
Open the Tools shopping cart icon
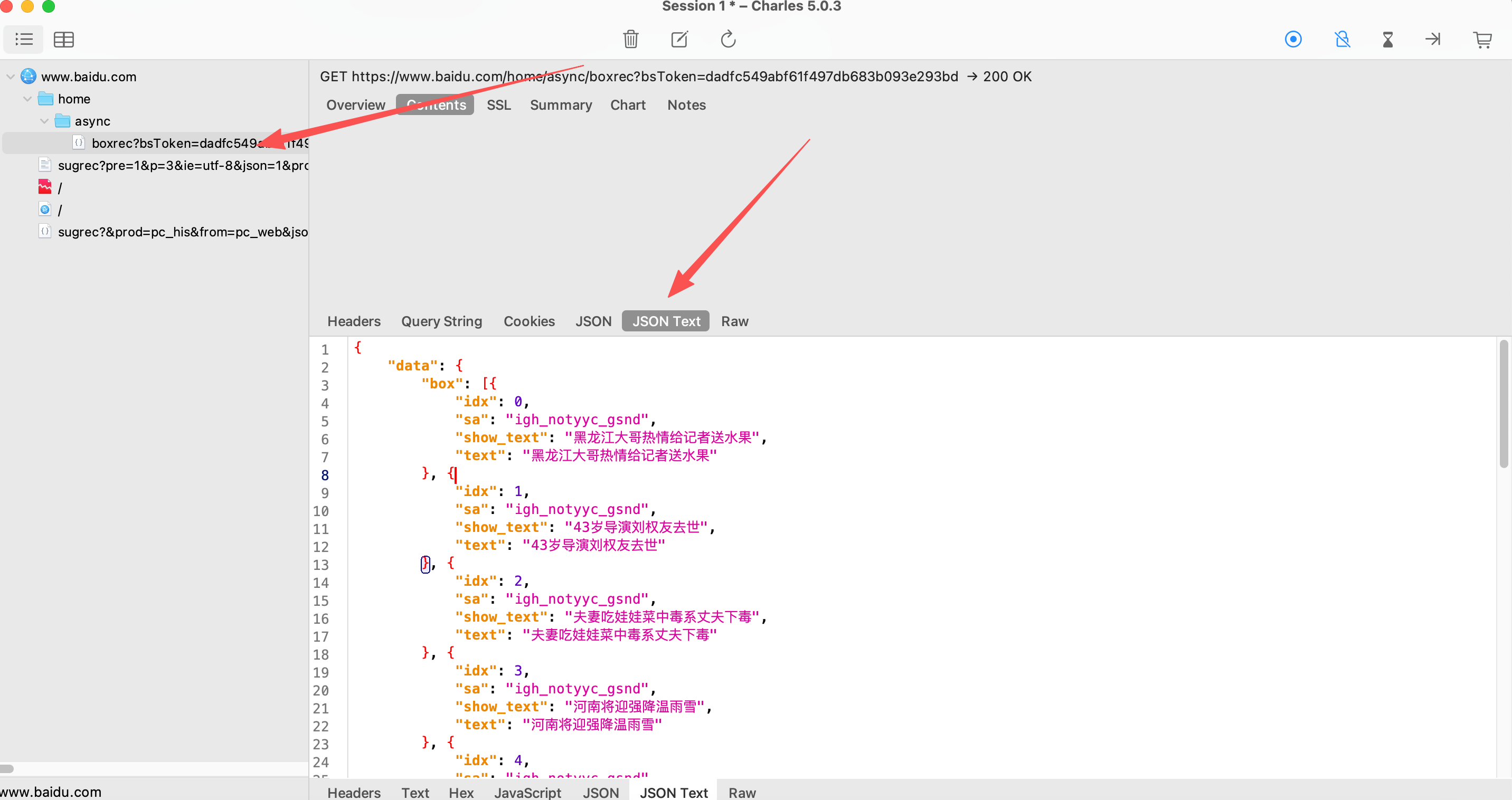coord(1482,39)
